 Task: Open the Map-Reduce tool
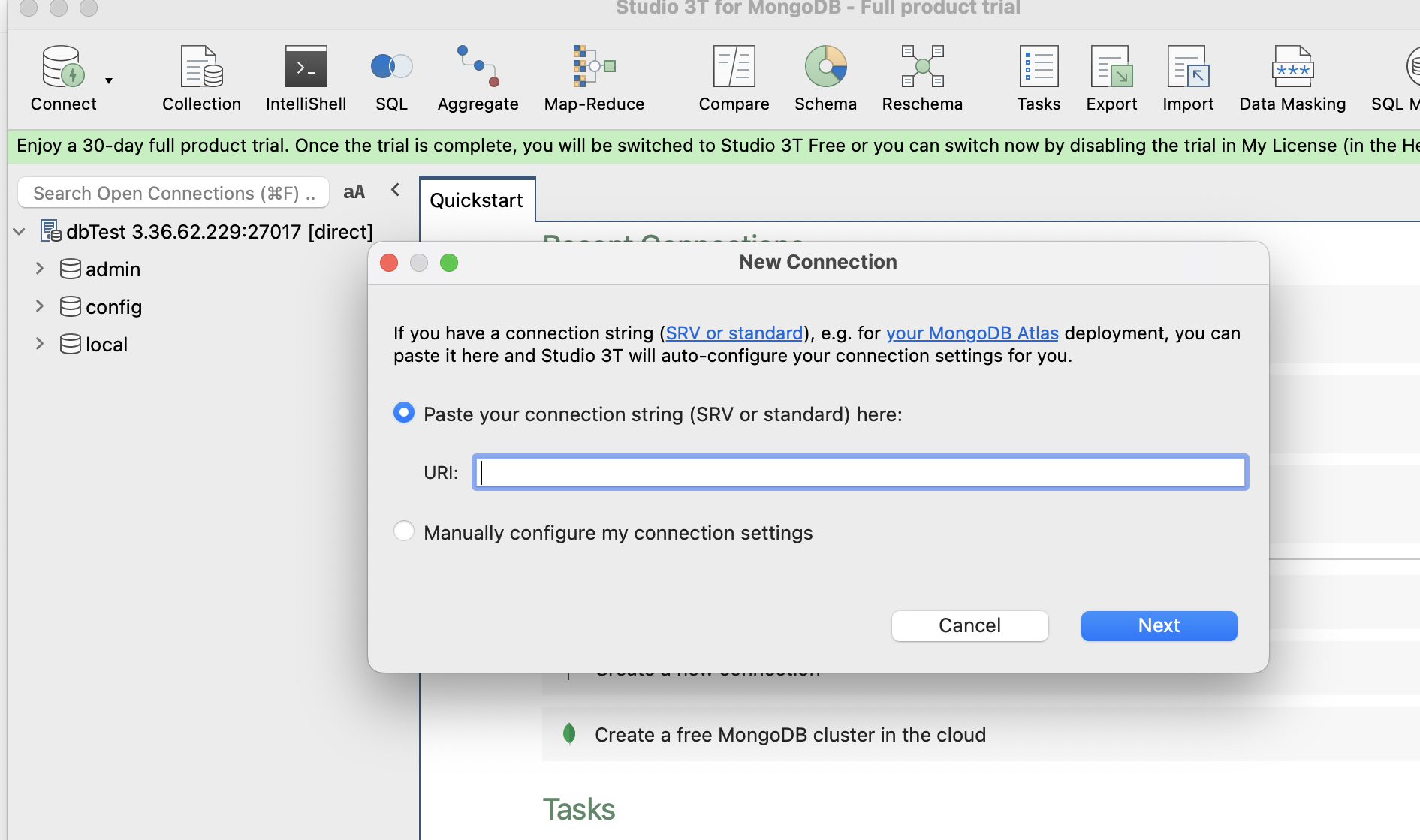594,78
